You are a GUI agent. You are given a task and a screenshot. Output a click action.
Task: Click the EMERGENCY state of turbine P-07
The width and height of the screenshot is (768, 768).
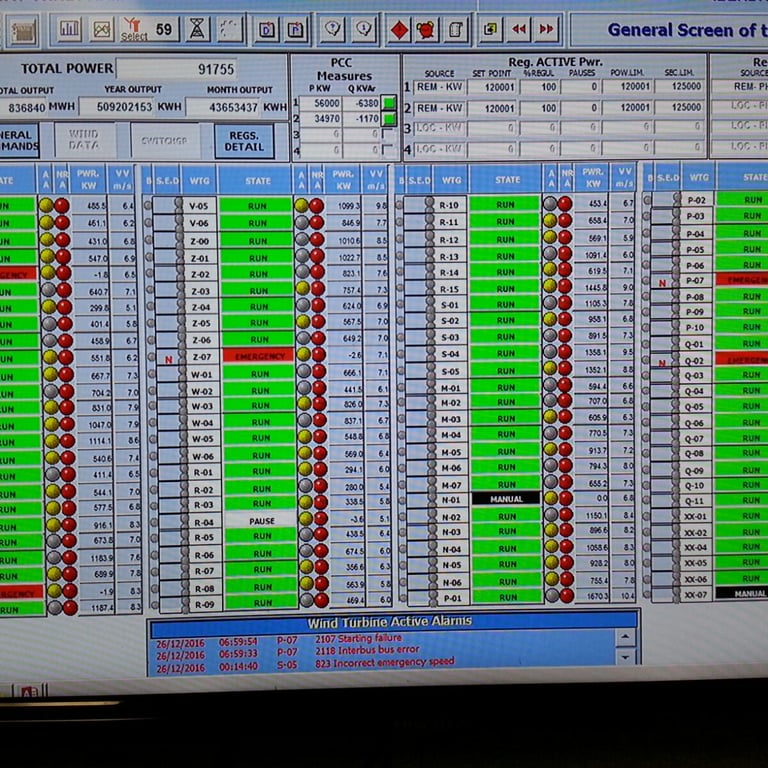pyautogui.click(x=742, y=280)
